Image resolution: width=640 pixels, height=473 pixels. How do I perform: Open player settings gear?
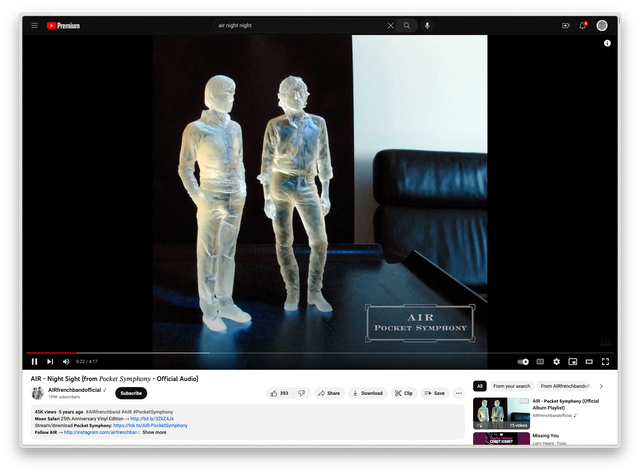point(556,362)
